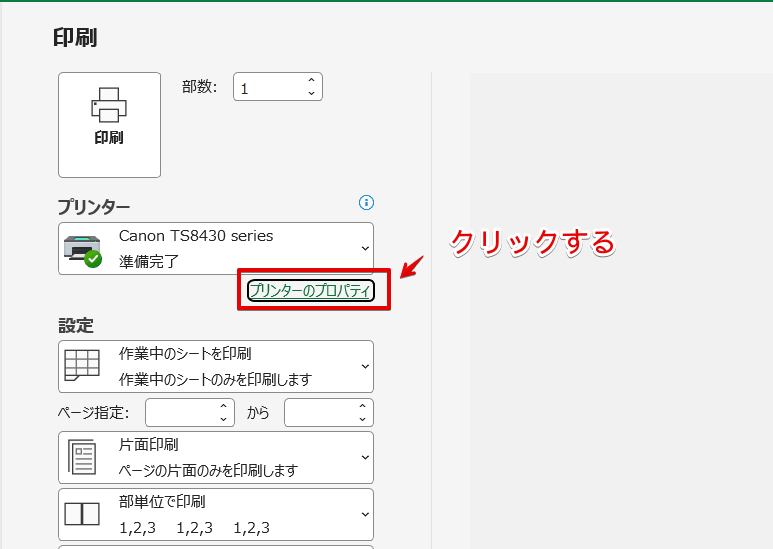Click the single-sided page icon
The width and height of the screenshot is (773, 549).
82,457
